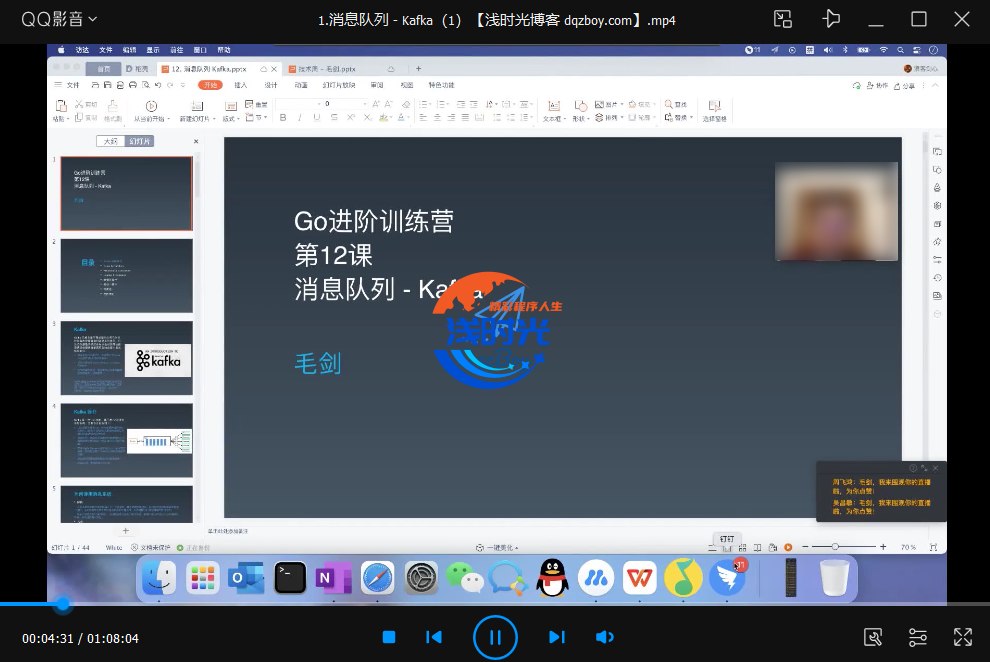Pin the player window on top
The image size is (990, 662).
point(830,19)
